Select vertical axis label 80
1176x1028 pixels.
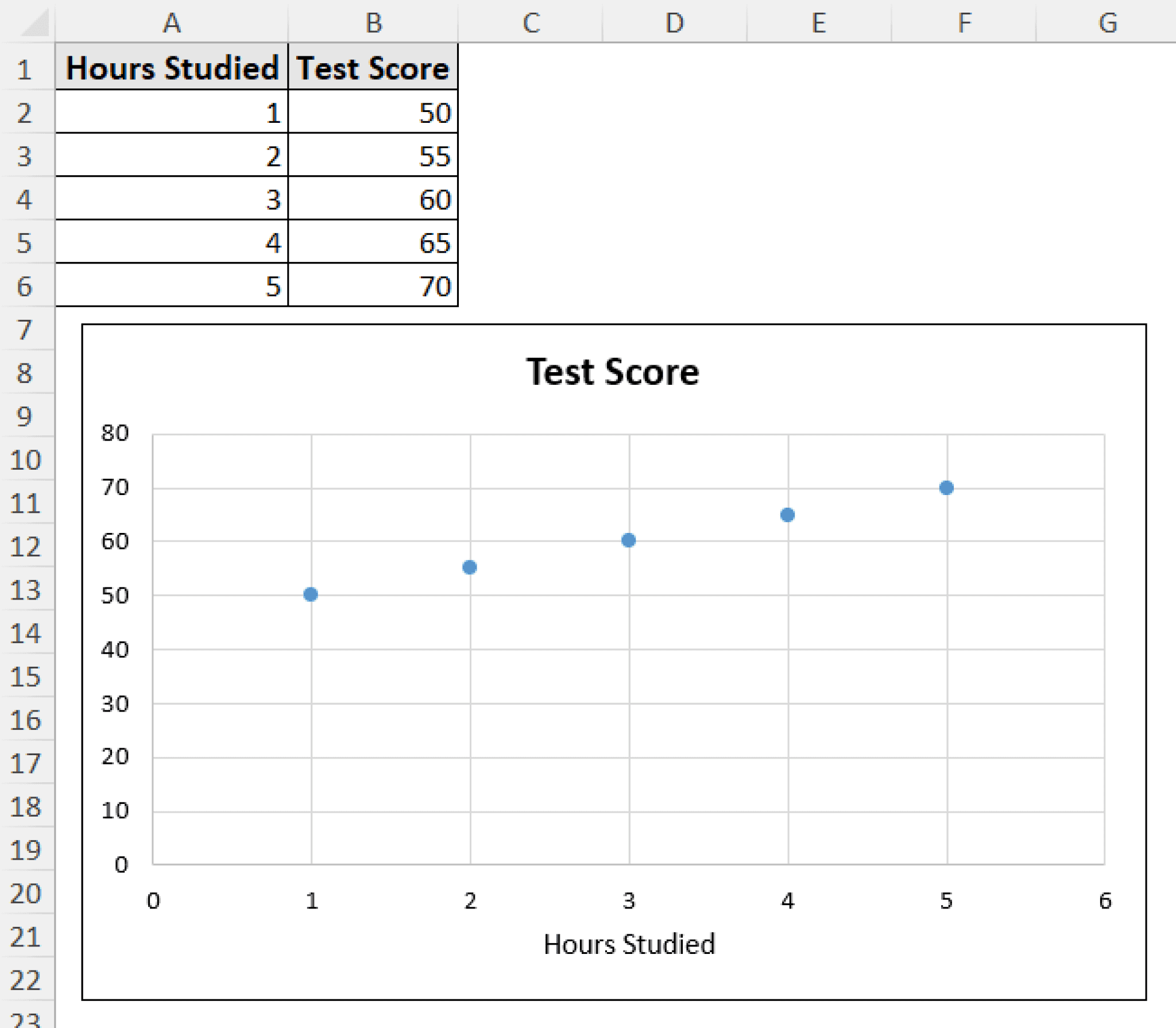point(115,433)
